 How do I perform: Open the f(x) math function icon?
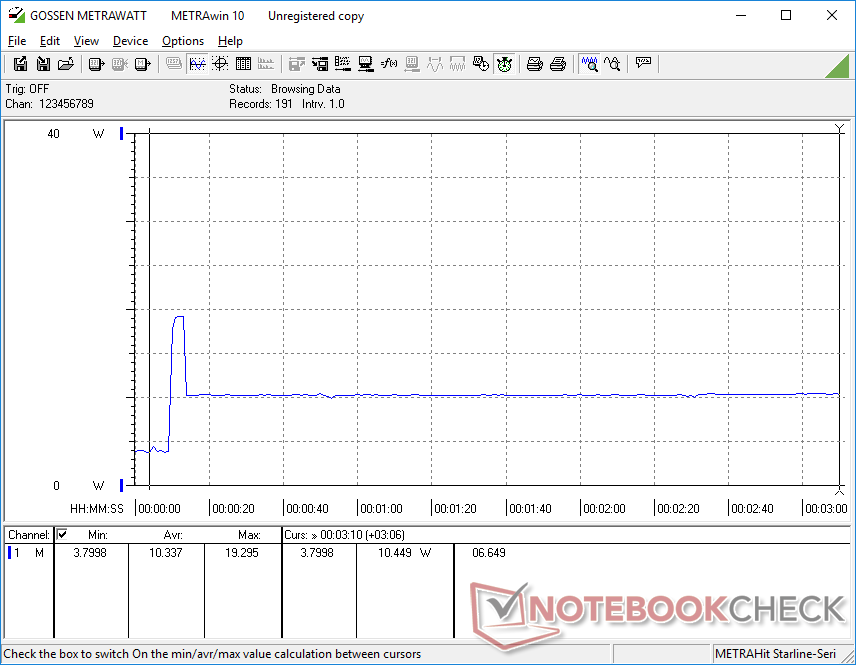[x=389, y=64]
